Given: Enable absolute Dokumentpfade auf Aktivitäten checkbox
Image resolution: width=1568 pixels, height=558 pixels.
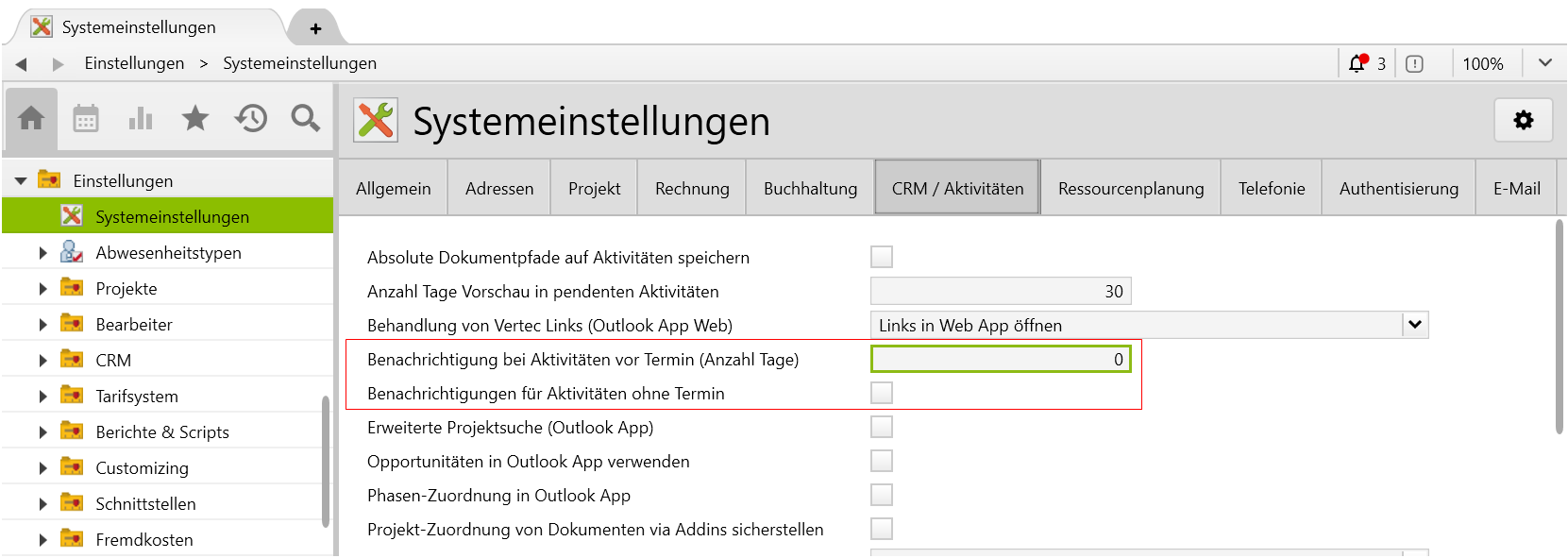Looking at the screenshot, I should tap(881, 257).
